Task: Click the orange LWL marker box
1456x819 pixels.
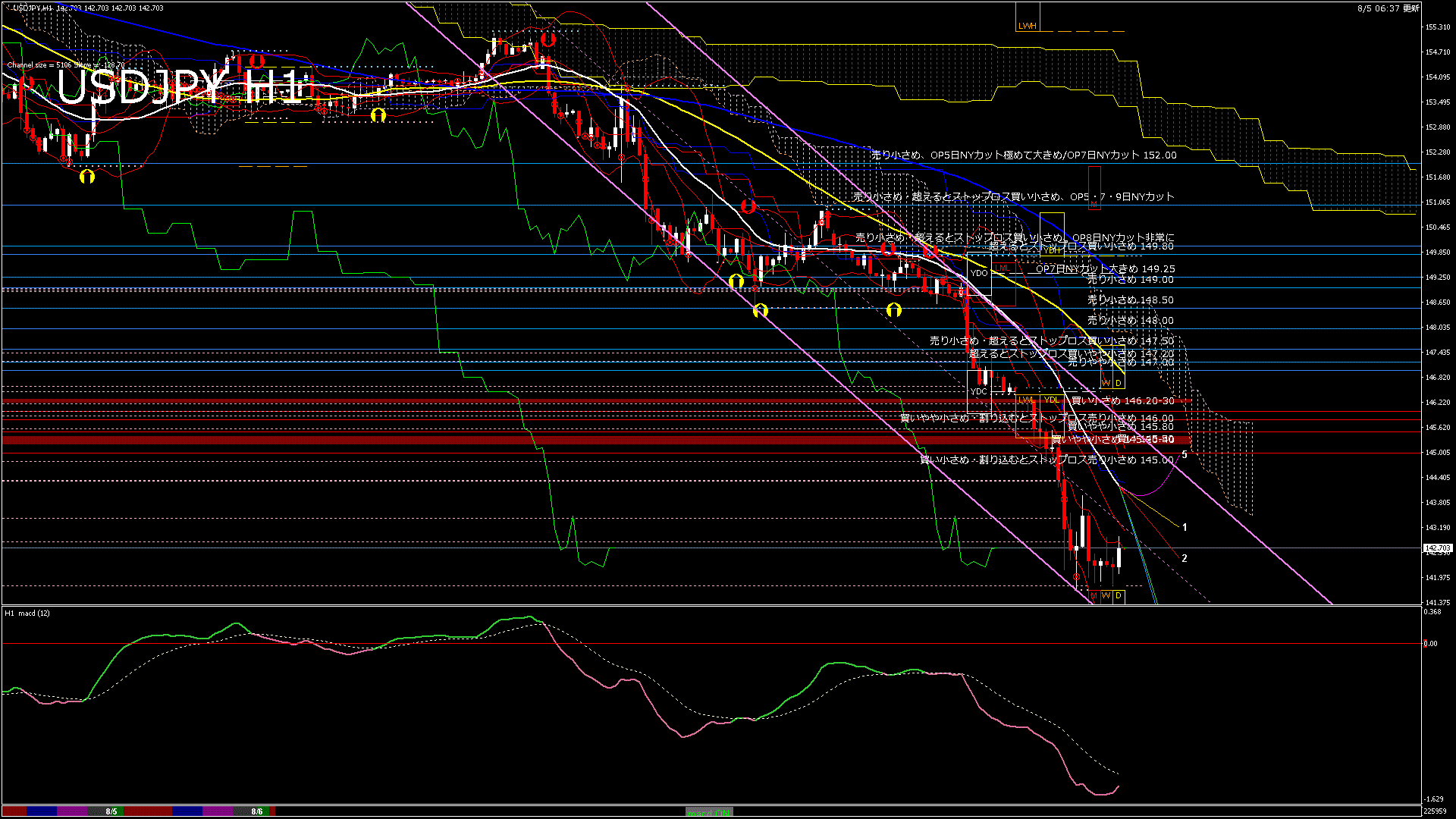Action: [x=1026, y=400]
